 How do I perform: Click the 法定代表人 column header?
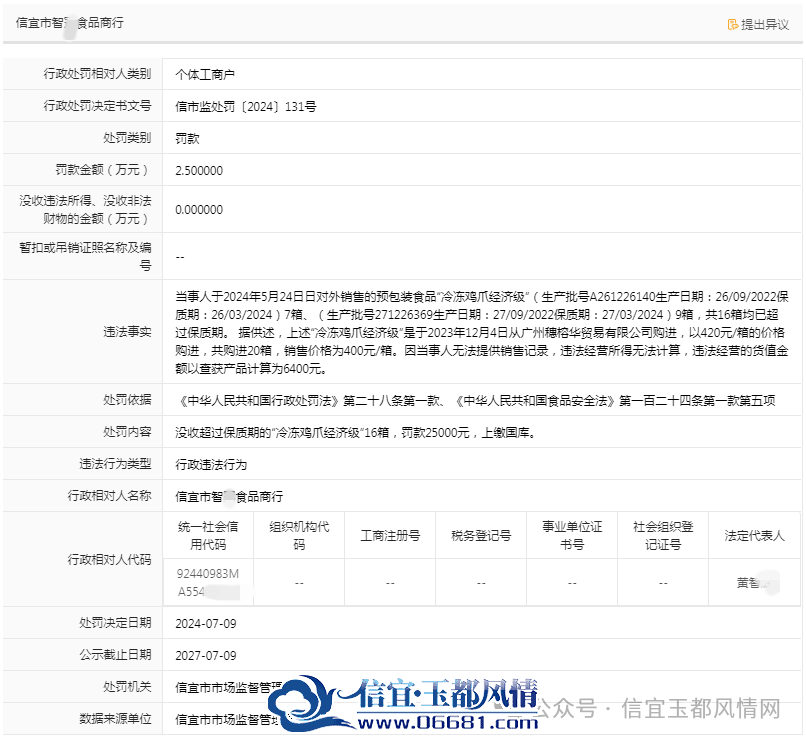tap(755, 535)
